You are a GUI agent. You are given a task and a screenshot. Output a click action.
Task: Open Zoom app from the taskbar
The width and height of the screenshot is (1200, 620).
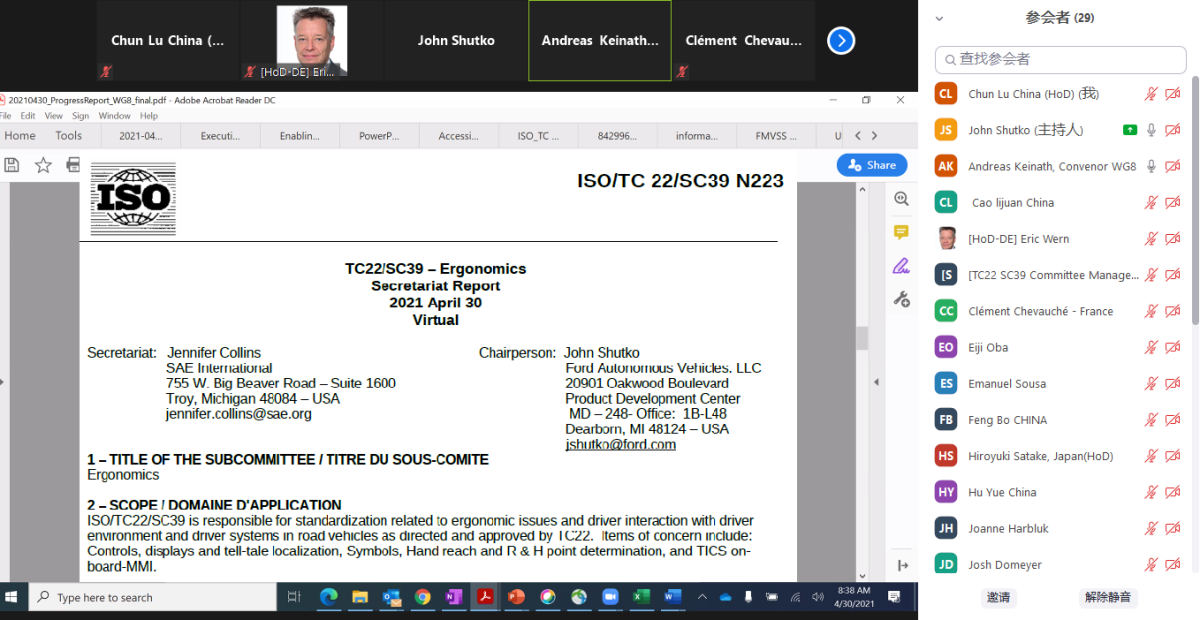(x=609, y=597)
